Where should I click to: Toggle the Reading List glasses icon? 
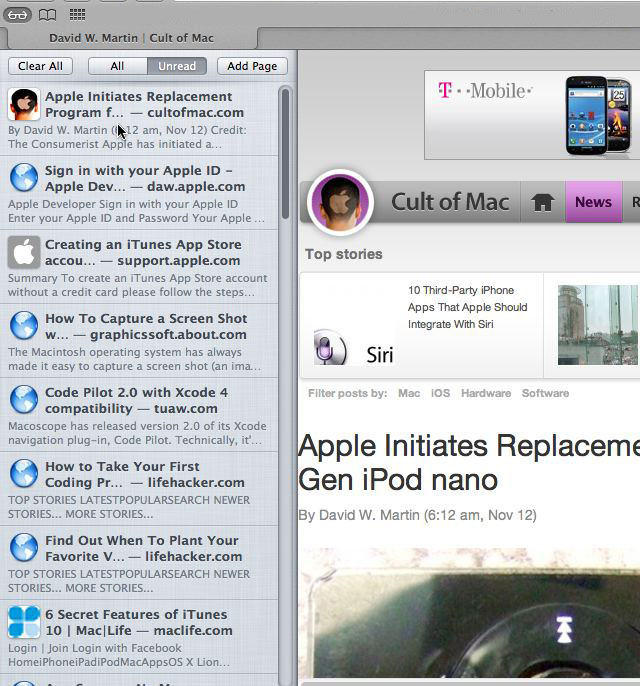click(x=19, y=14)
